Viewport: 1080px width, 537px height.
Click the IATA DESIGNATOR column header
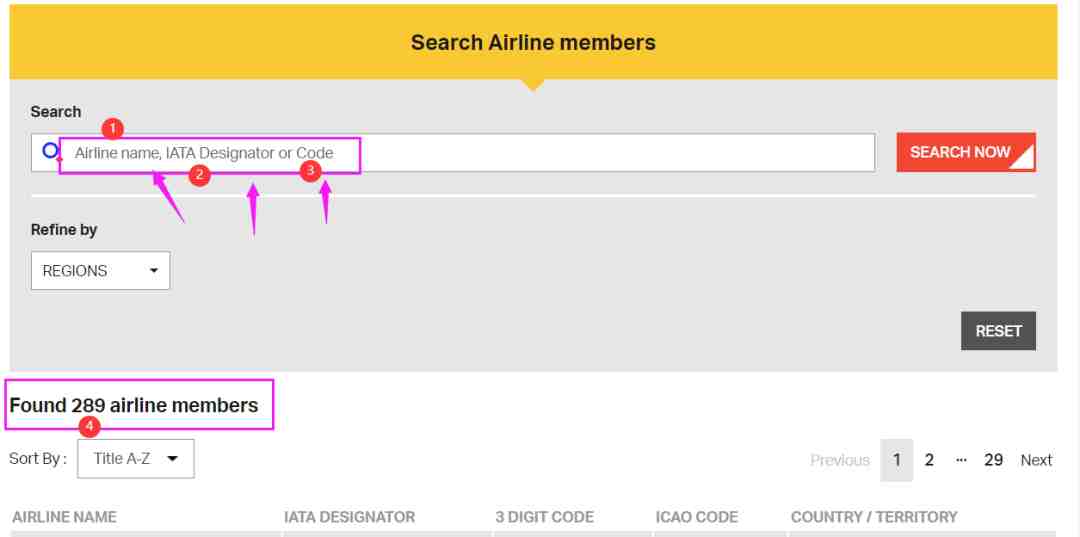(x=349, y=517)
